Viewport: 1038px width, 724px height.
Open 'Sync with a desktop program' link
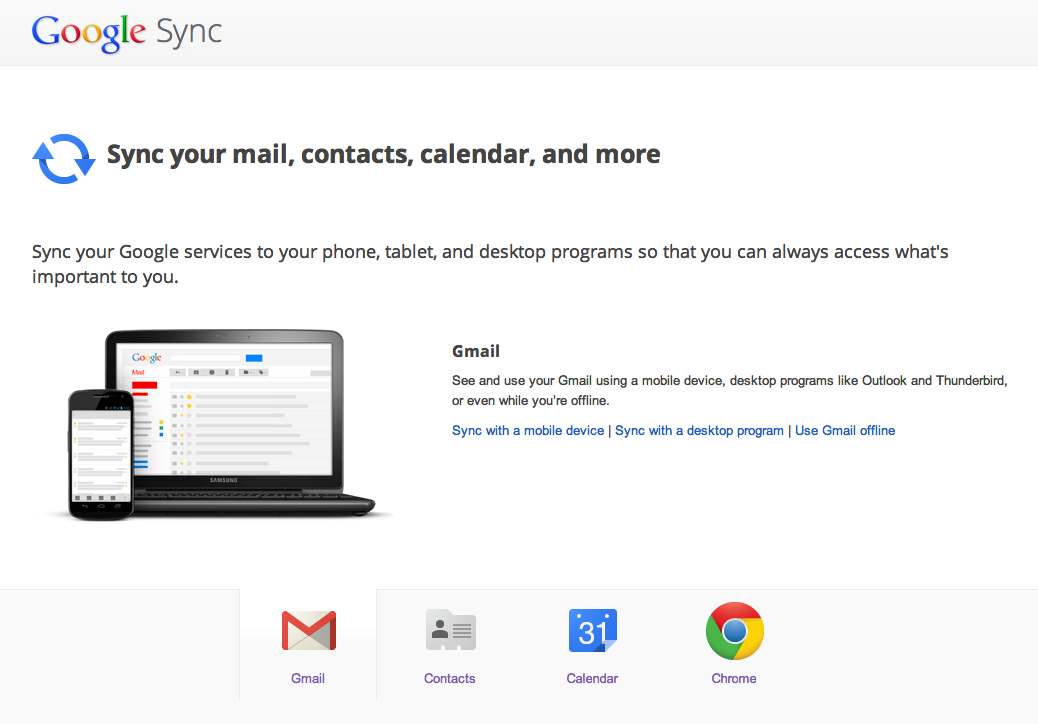[699, 431]
